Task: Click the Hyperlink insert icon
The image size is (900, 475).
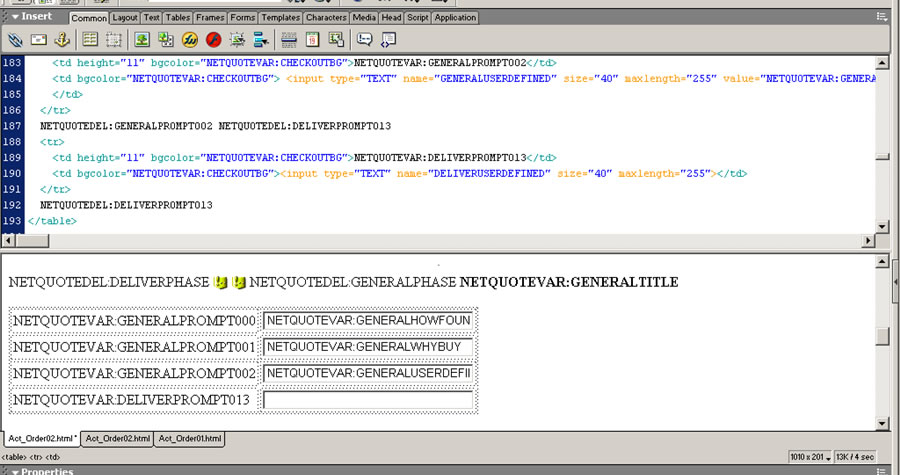Action: point(15,40)
